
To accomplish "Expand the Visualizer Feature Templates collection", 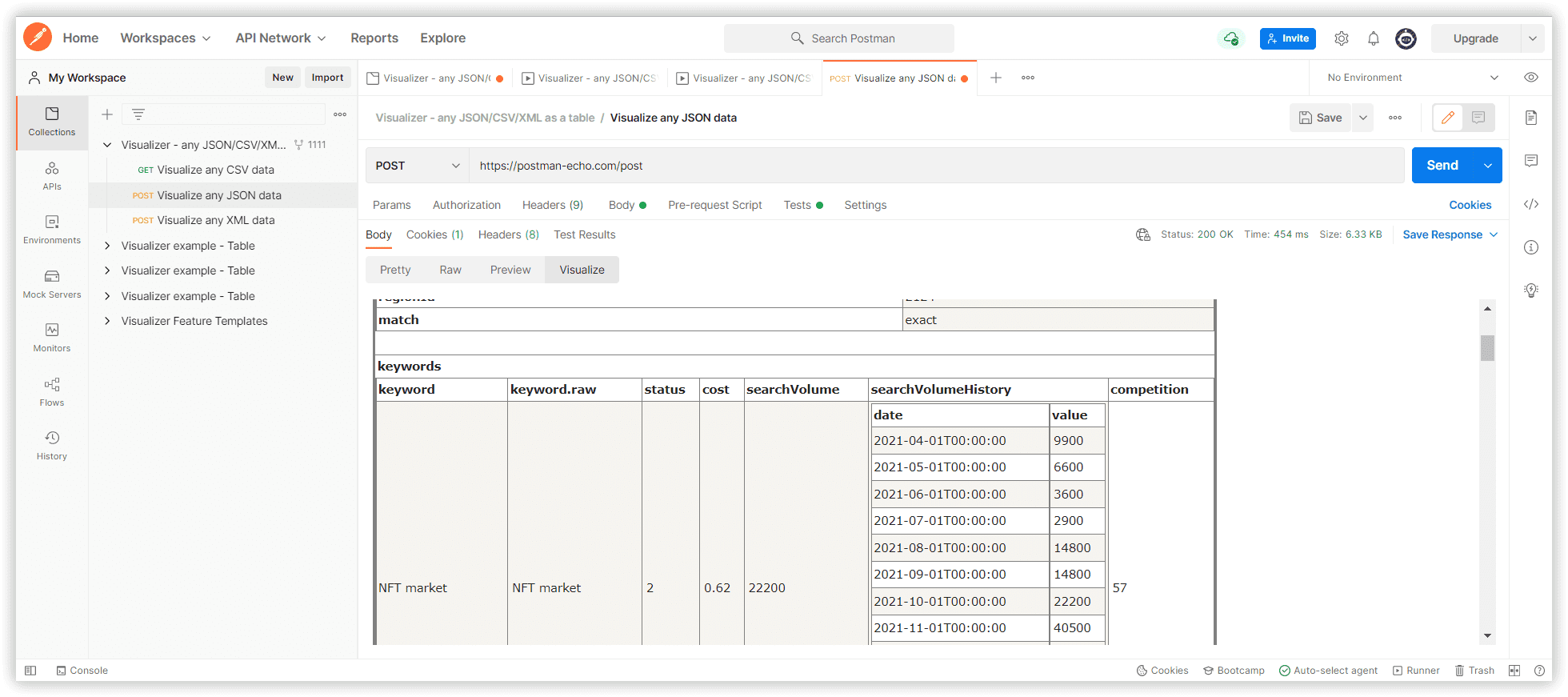I will (x=107, y=321).
